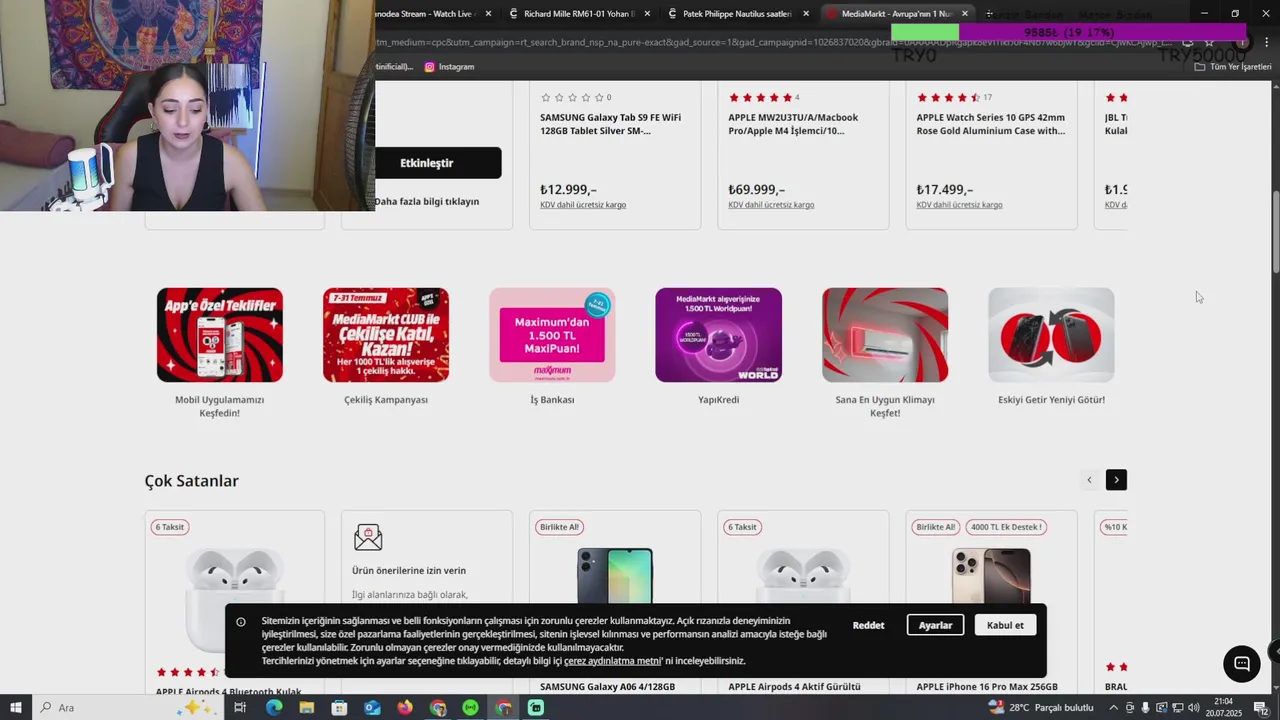Reject cookies with Reddet
Image resolution: width=1280 pixels, height=720 pixels.
[x=868, y=625]
